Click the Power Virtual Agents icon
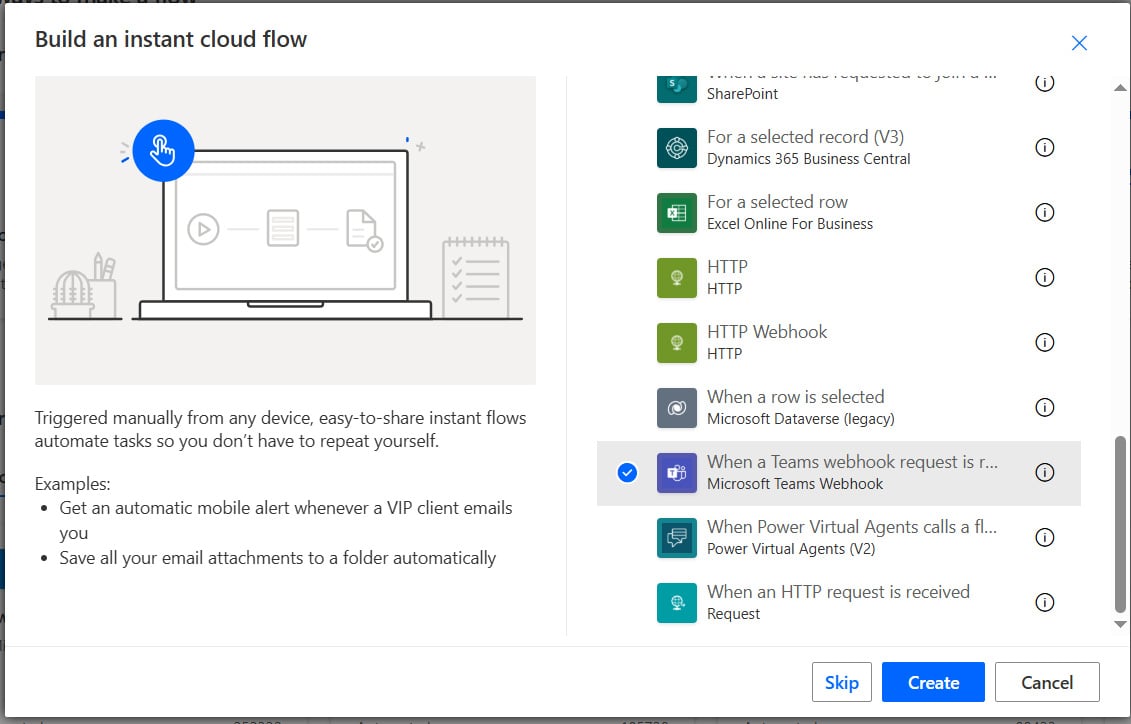 pos(677,537)
